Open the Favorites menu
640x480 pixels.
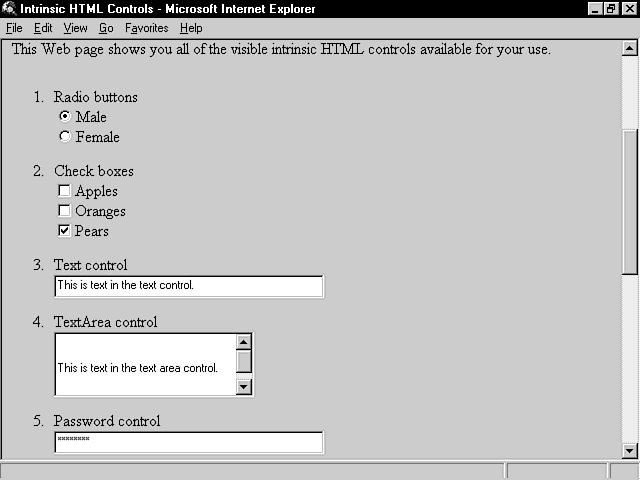click(147, 28)
